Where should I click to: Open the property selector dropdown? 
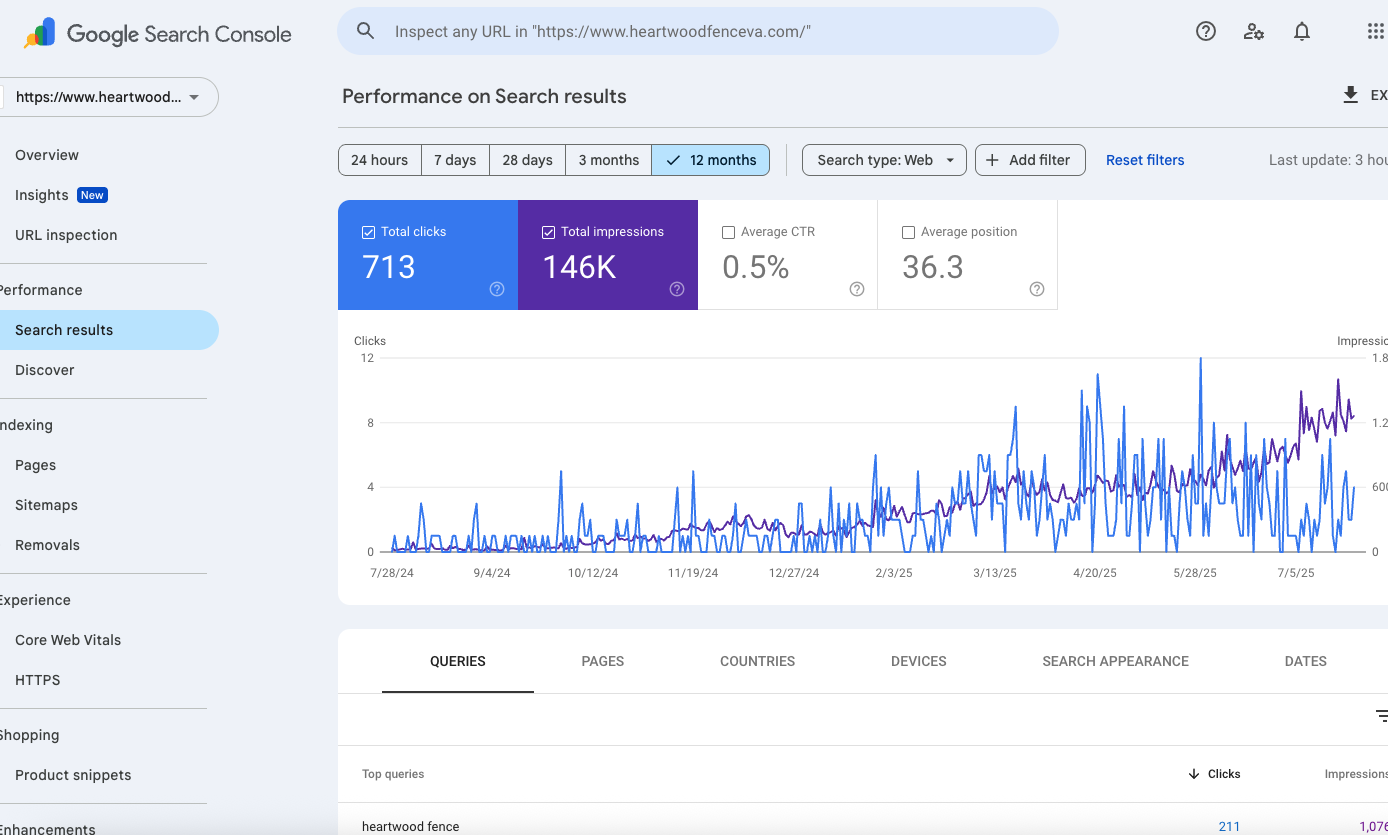coord(110,97)
